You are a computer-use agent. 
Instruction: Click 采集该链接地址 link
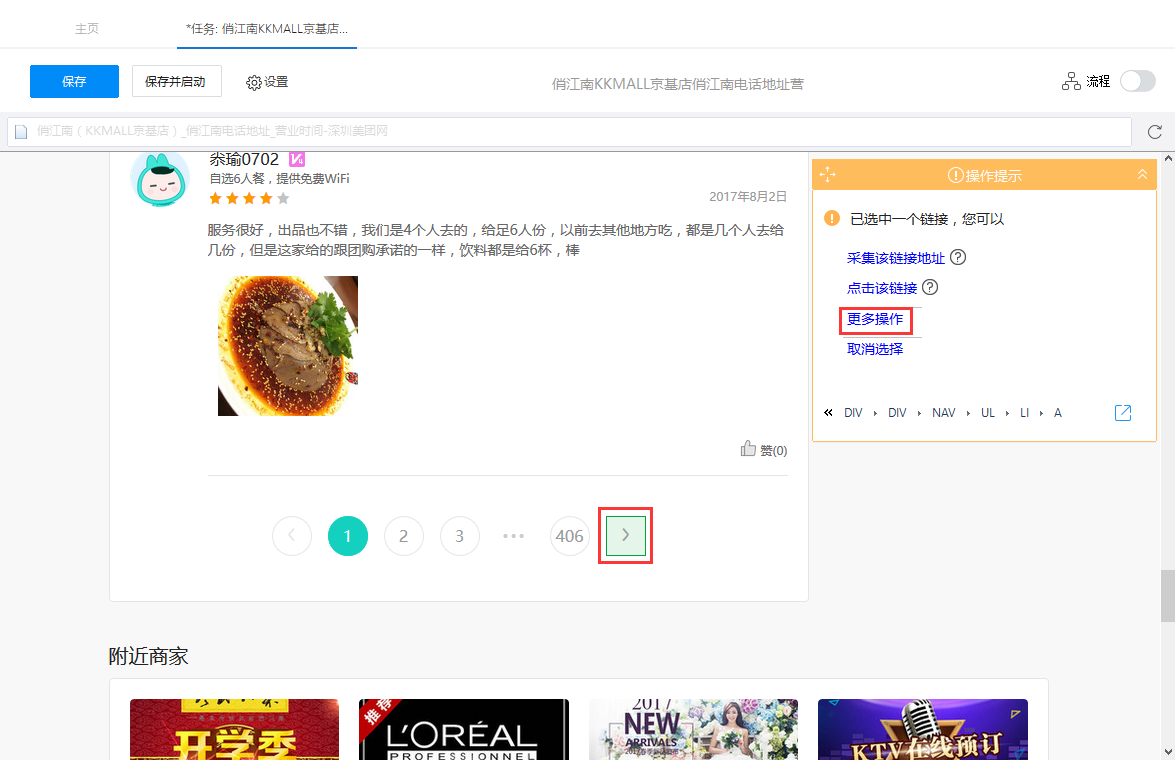895,258
